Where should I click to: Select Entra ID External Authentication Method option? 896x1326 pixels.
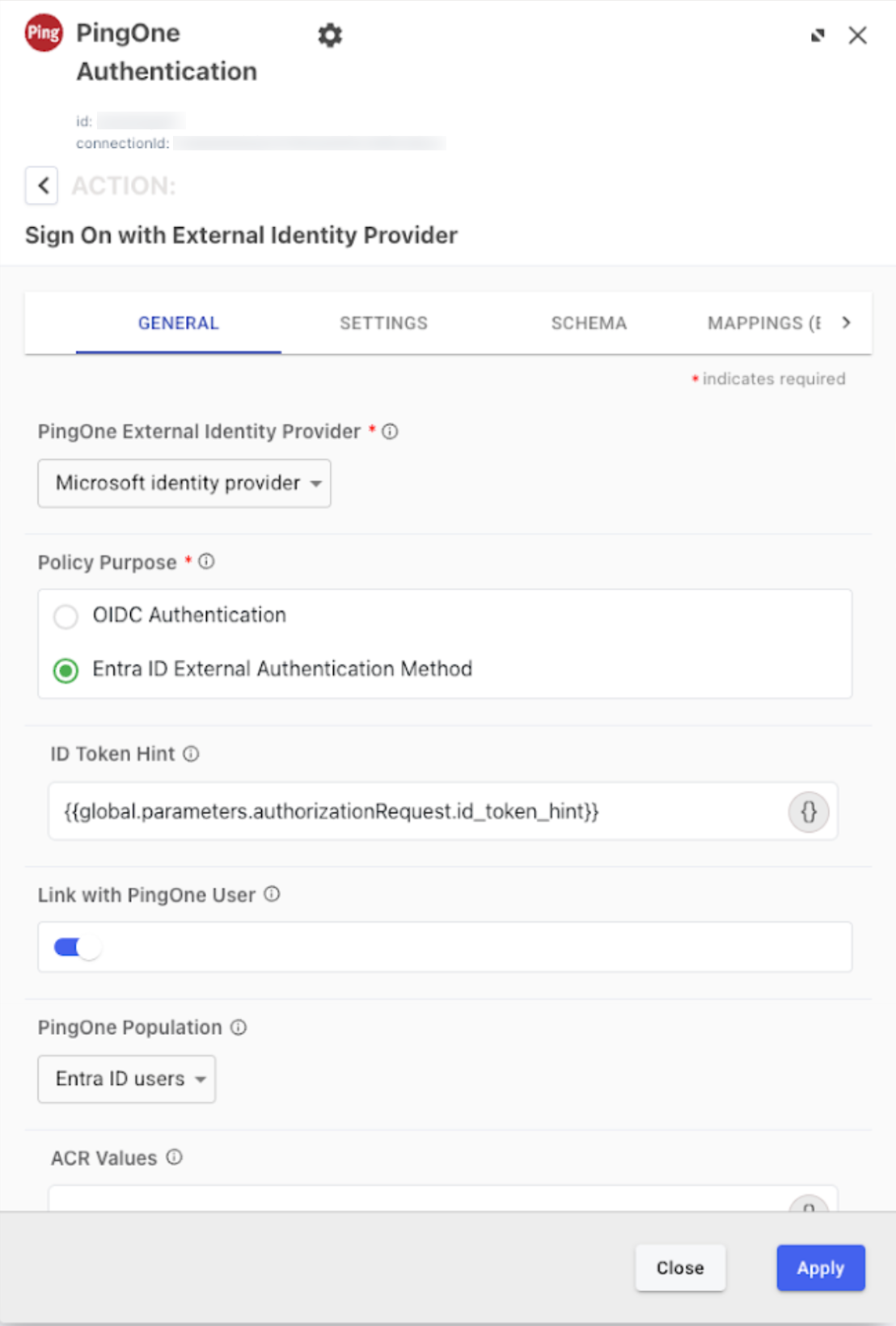[66, 670]
